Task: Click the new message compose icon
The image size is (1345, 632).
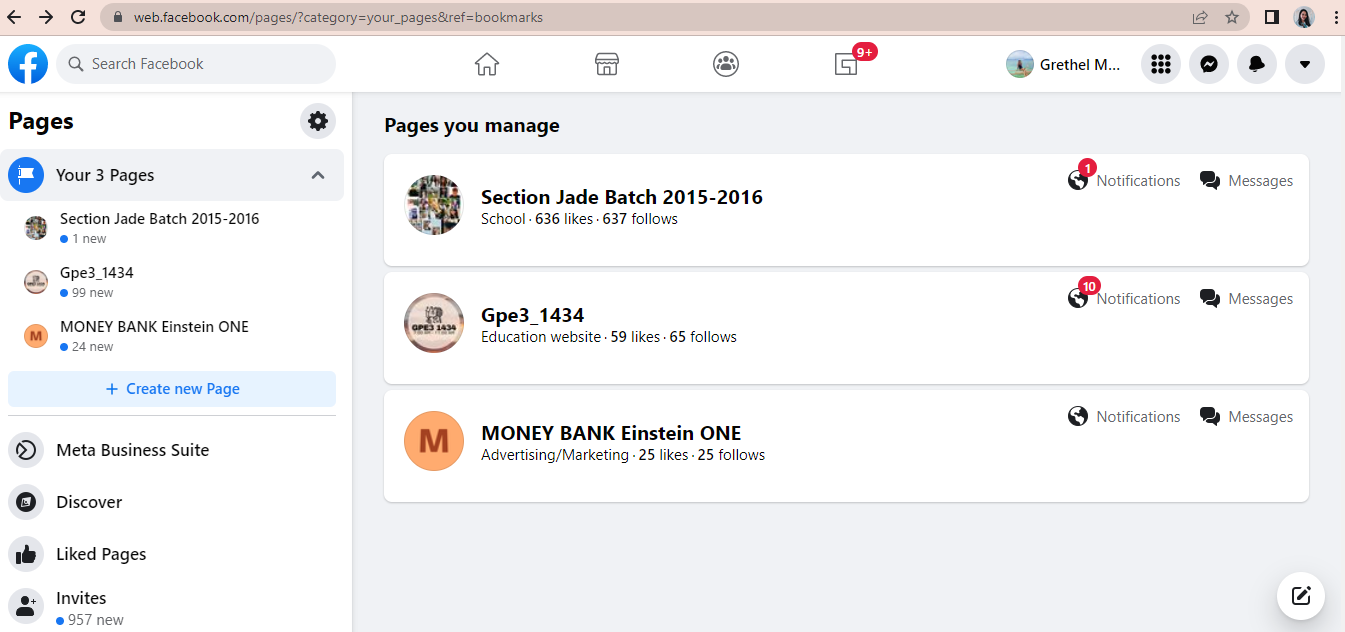Action: click(x=1301, y=597)
